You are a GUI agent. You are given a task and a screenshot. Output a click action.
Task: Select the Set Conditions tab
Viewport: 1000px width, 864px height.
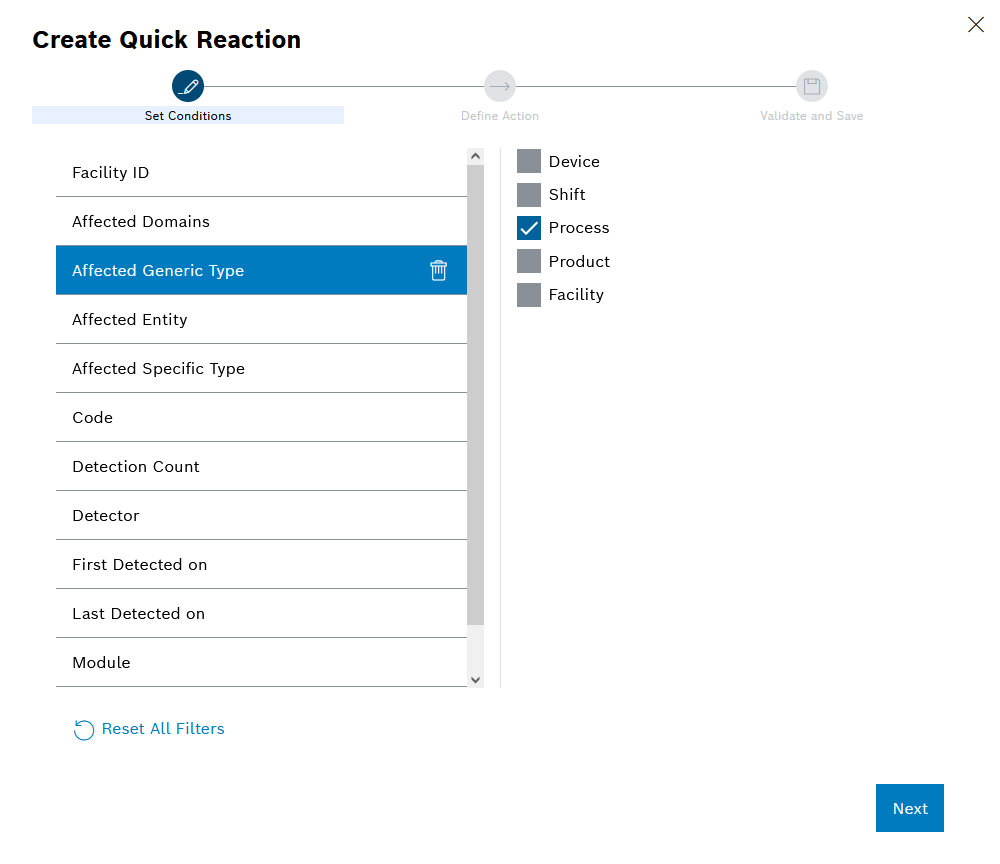pyautogui.click(x=188, y=115)
